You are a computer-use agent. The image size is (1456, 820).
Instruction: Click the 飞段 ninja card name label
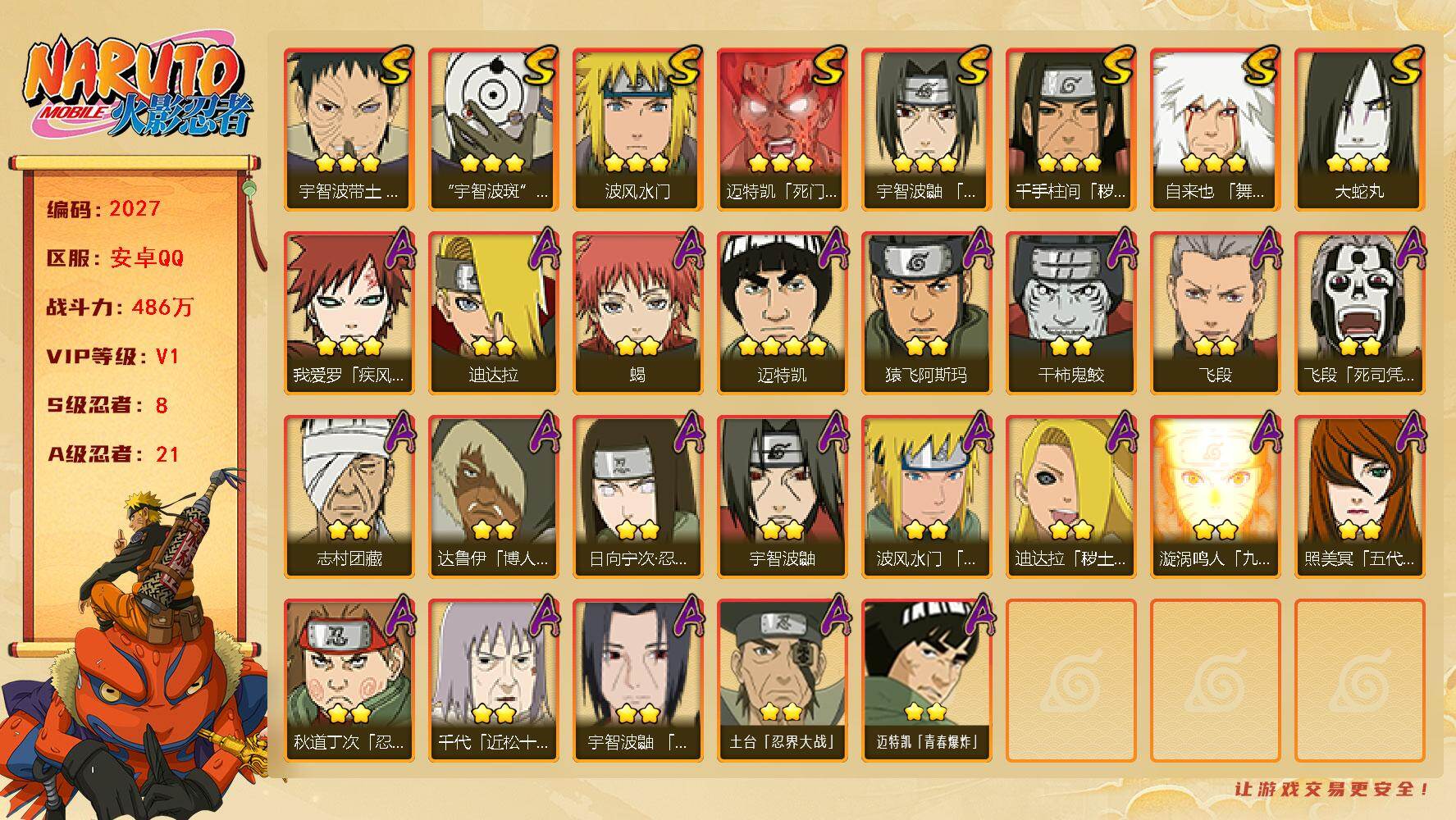pyautogui.click(x=1215, y=376)
